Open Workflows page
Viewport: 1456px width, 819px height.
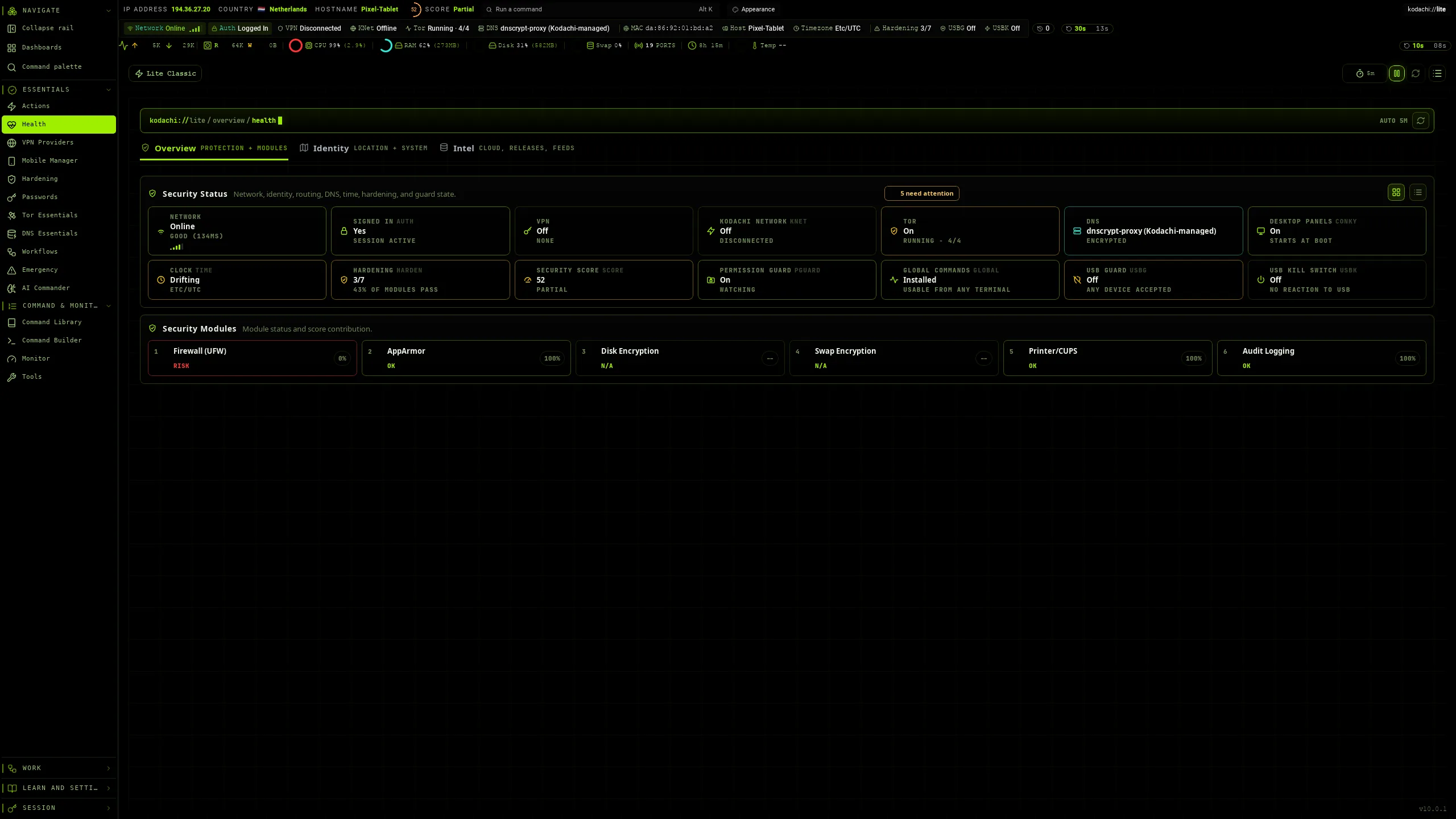pos(59,252)
